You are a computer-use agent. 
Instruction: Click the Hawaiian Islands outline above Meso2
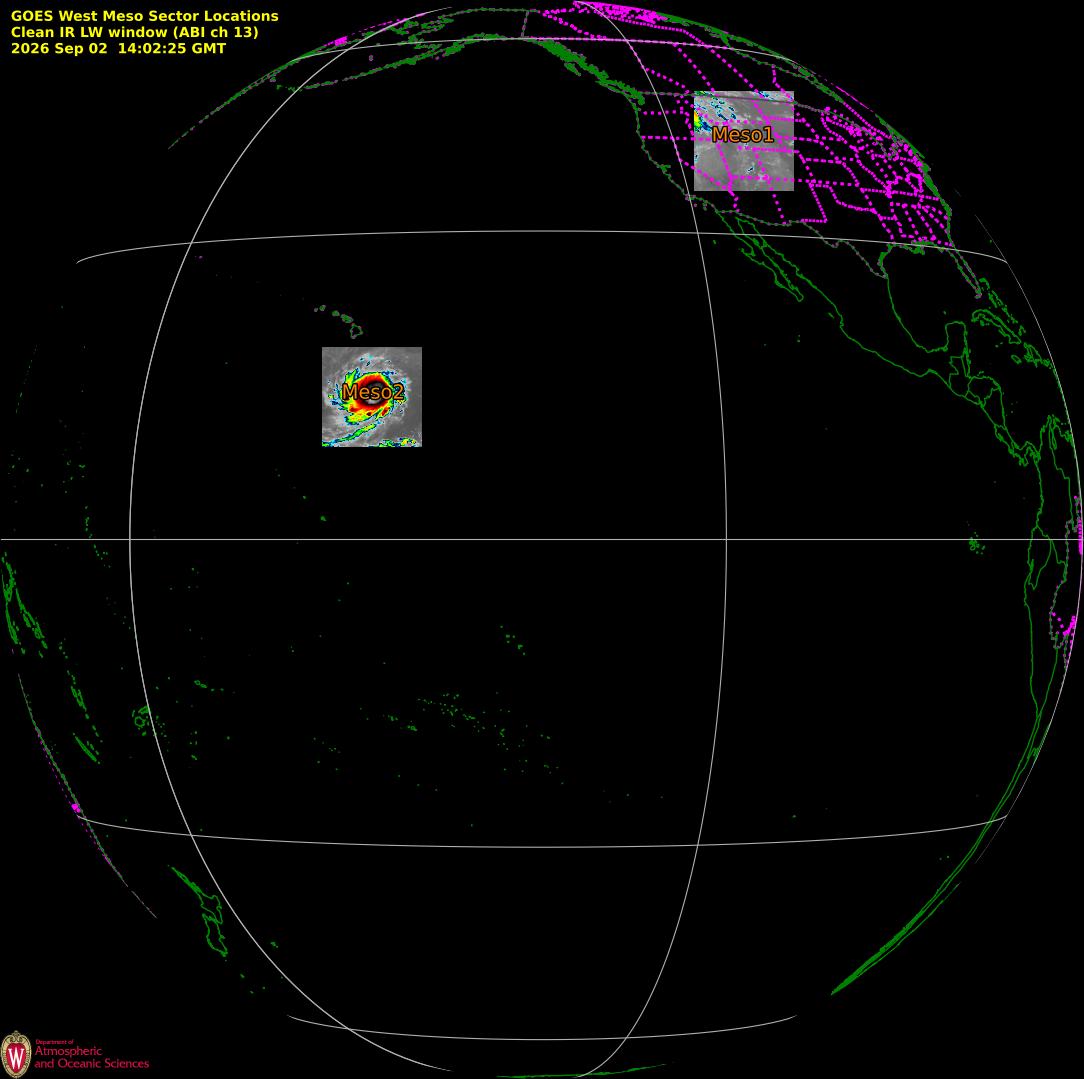click(340, 321)
